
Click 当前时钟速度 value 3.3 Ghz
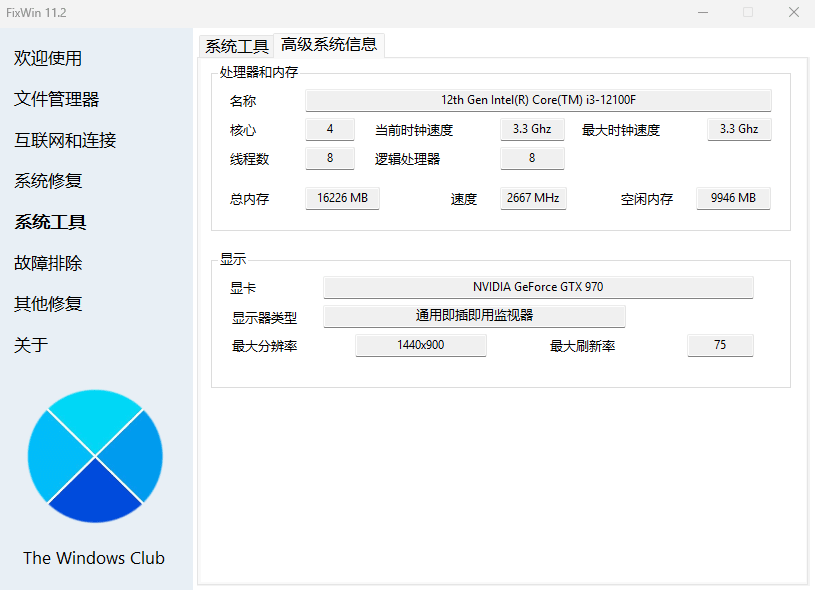click(532, 129)
